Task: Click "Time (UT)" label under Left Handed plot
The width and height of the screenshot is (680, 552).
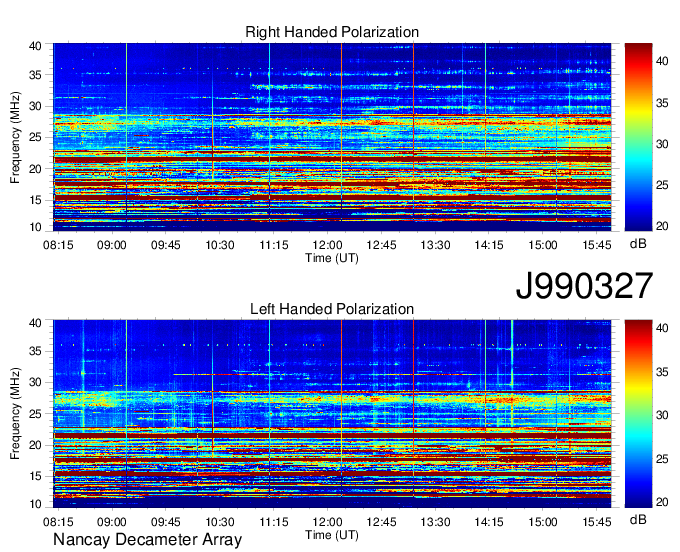Action: tap(332, 535)
